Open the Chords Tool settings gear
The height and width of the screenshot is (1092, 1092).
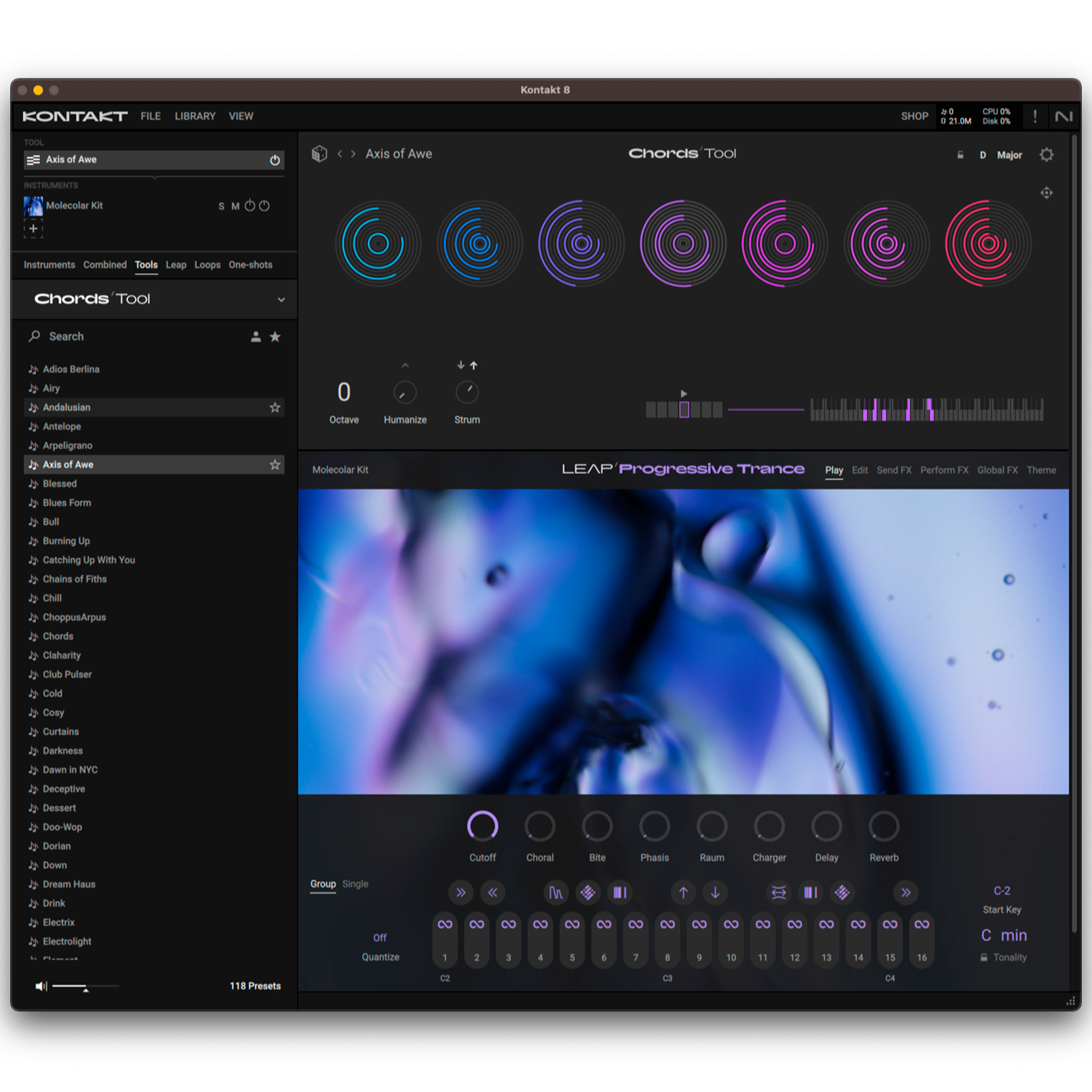[x=1046, y=154]
